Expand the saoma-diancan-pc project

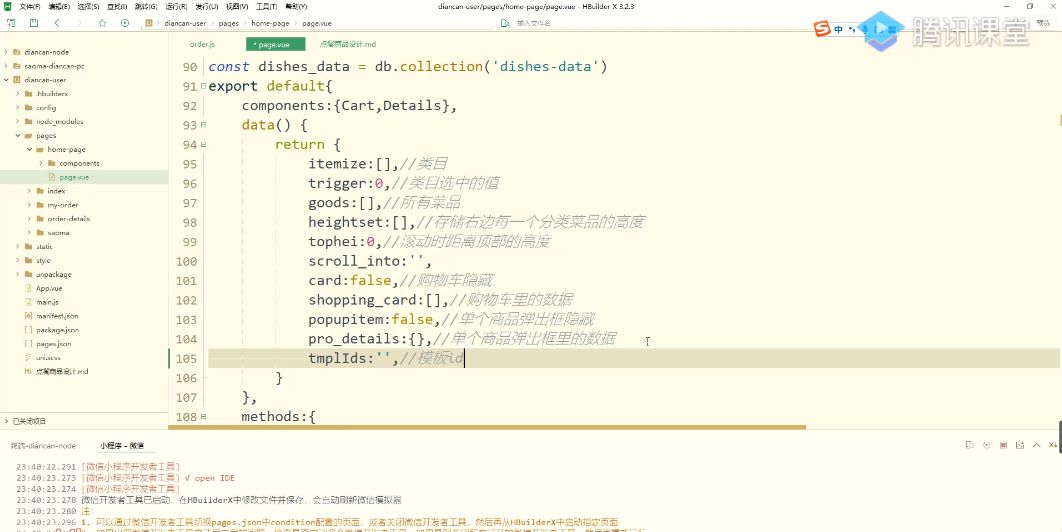[7, 66]
